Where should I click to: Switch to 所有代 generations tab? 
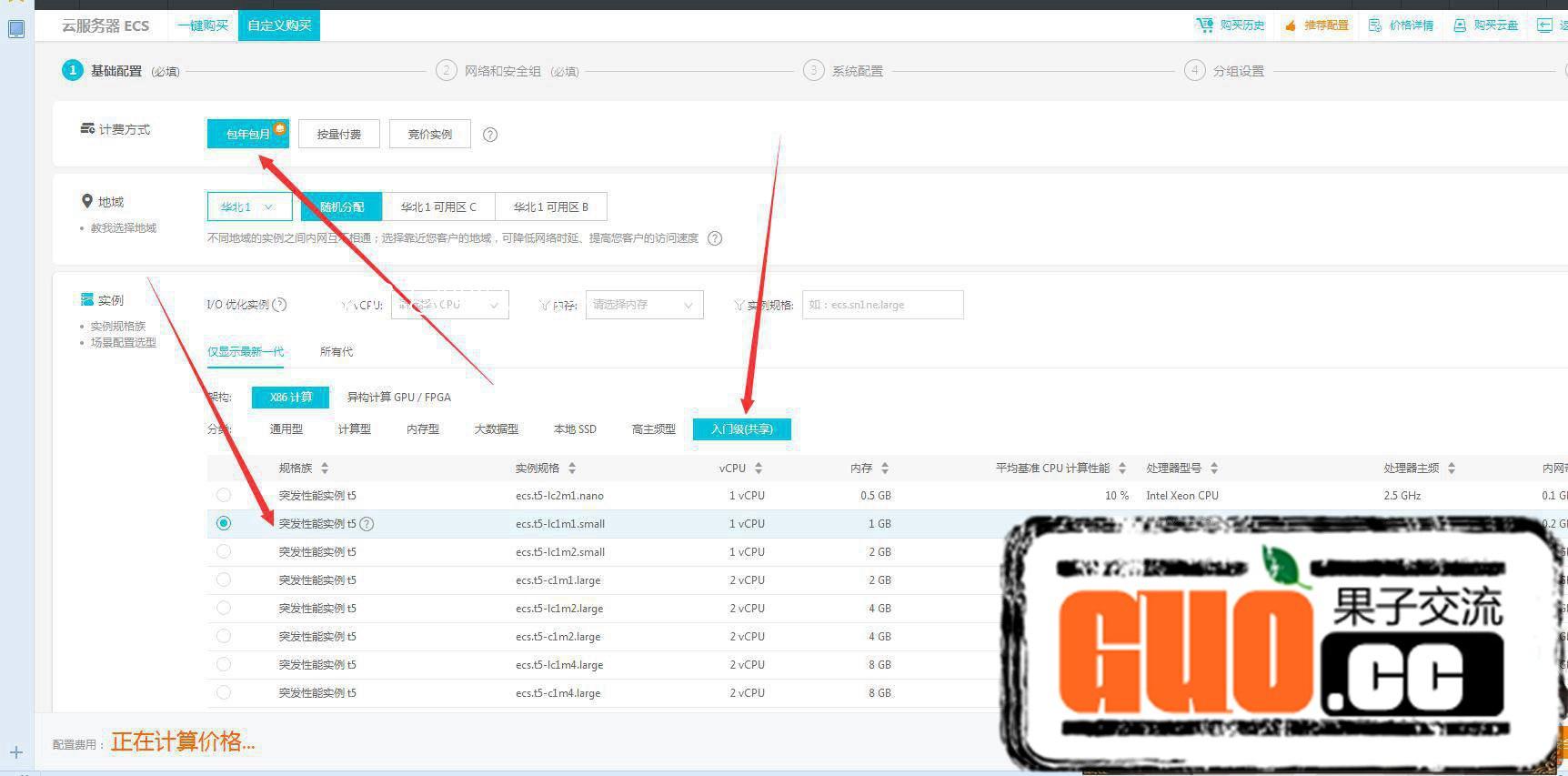(336, 352)
